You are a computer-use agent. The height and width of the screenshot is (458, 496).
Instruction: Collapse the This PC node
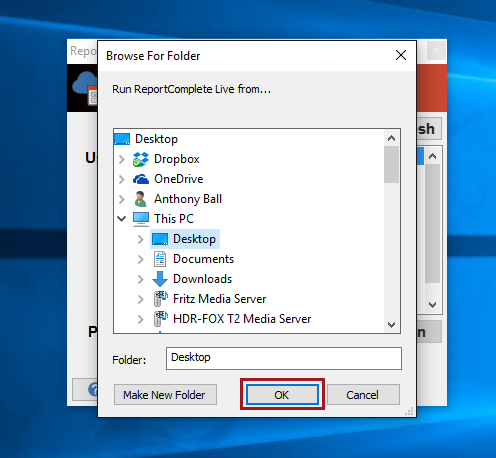click(122, 219)
